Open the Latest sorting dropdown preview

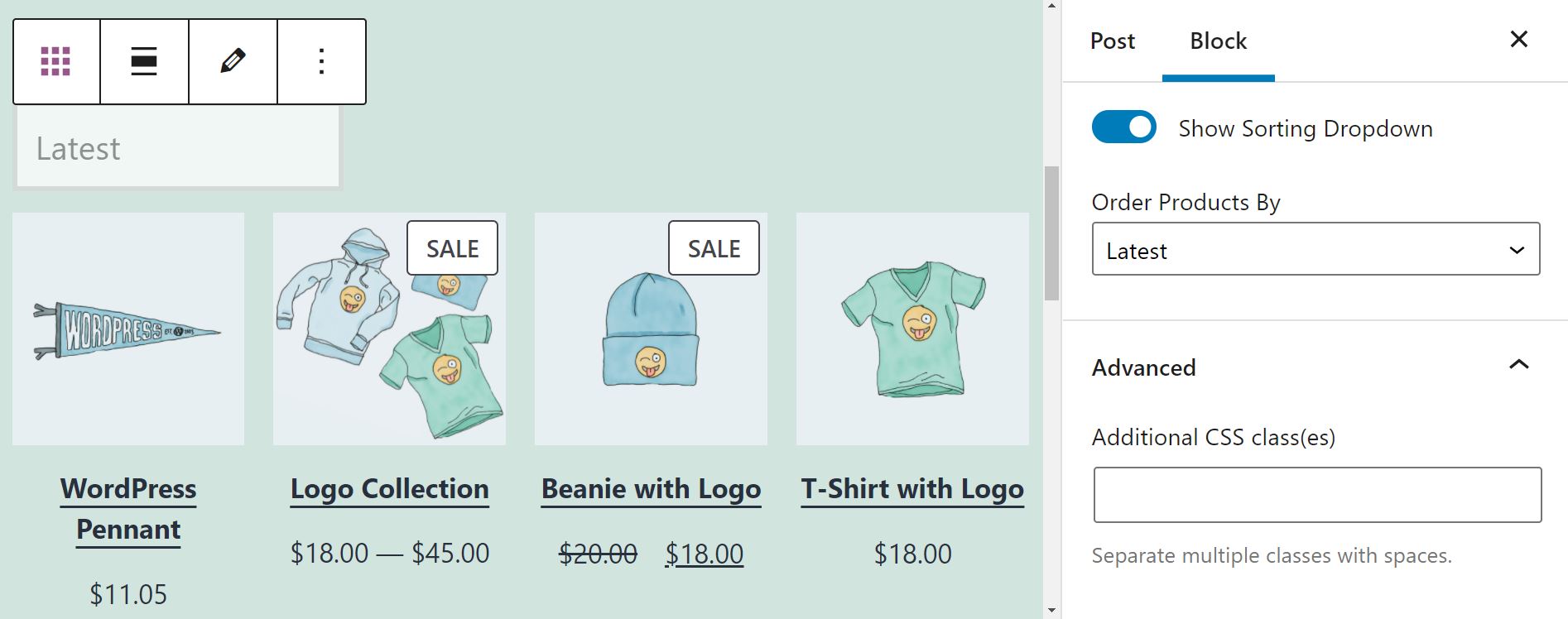pos(177,149)
